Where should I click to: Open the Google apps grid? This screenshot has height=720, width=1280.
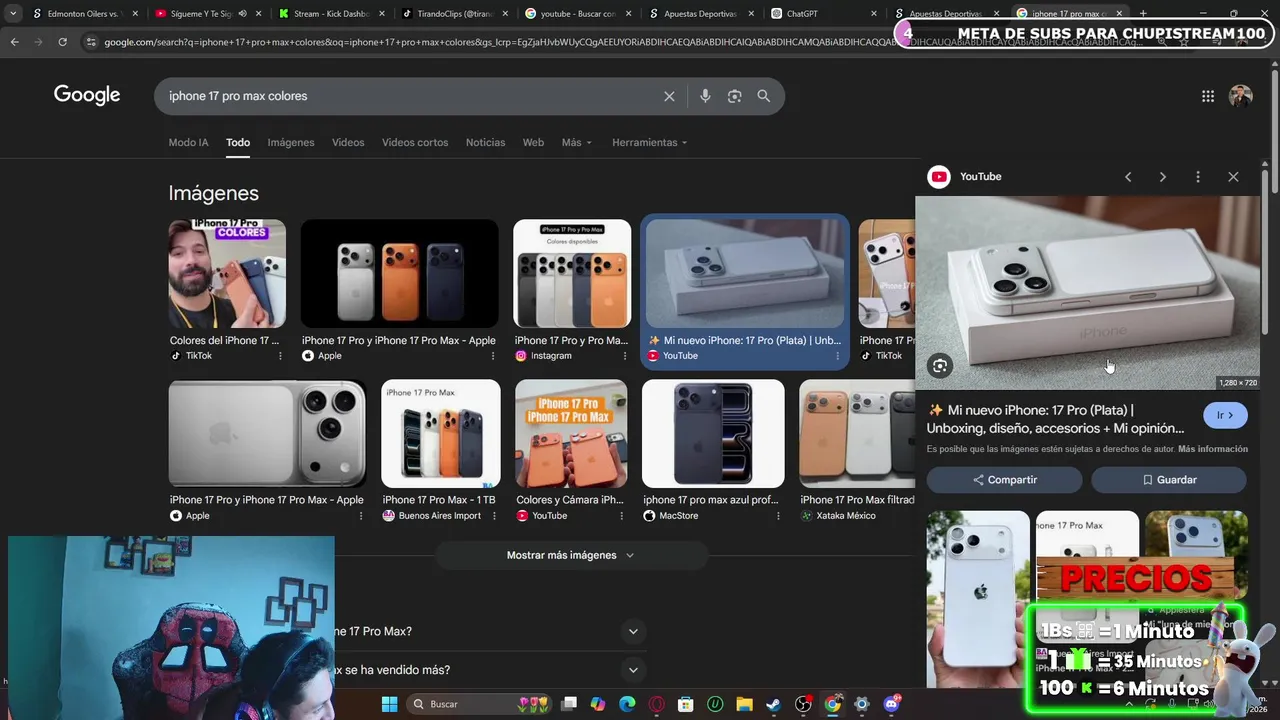tap(1208, 96)
